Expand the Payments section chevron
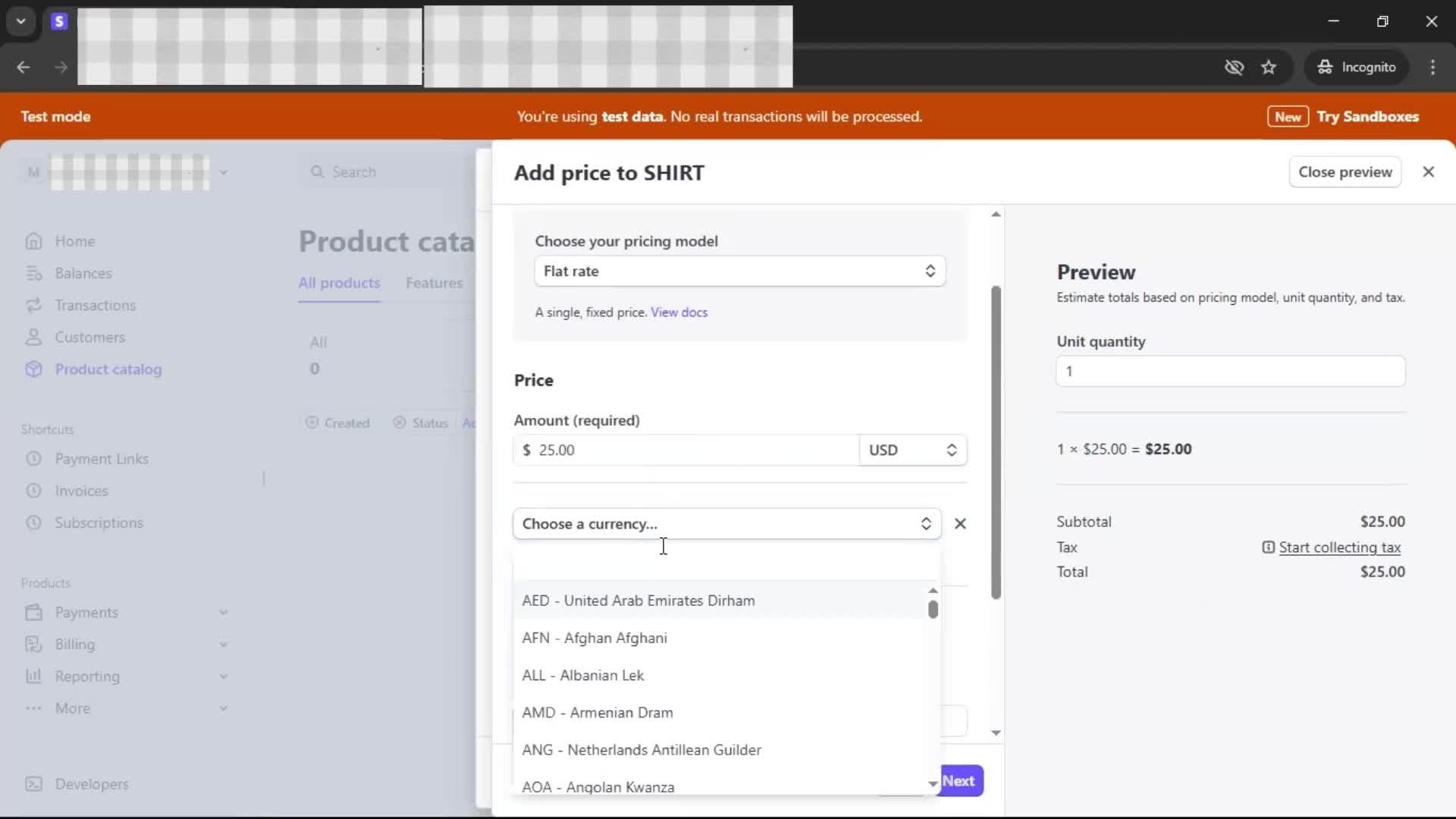1456x819 pixels. coord(224,613)
